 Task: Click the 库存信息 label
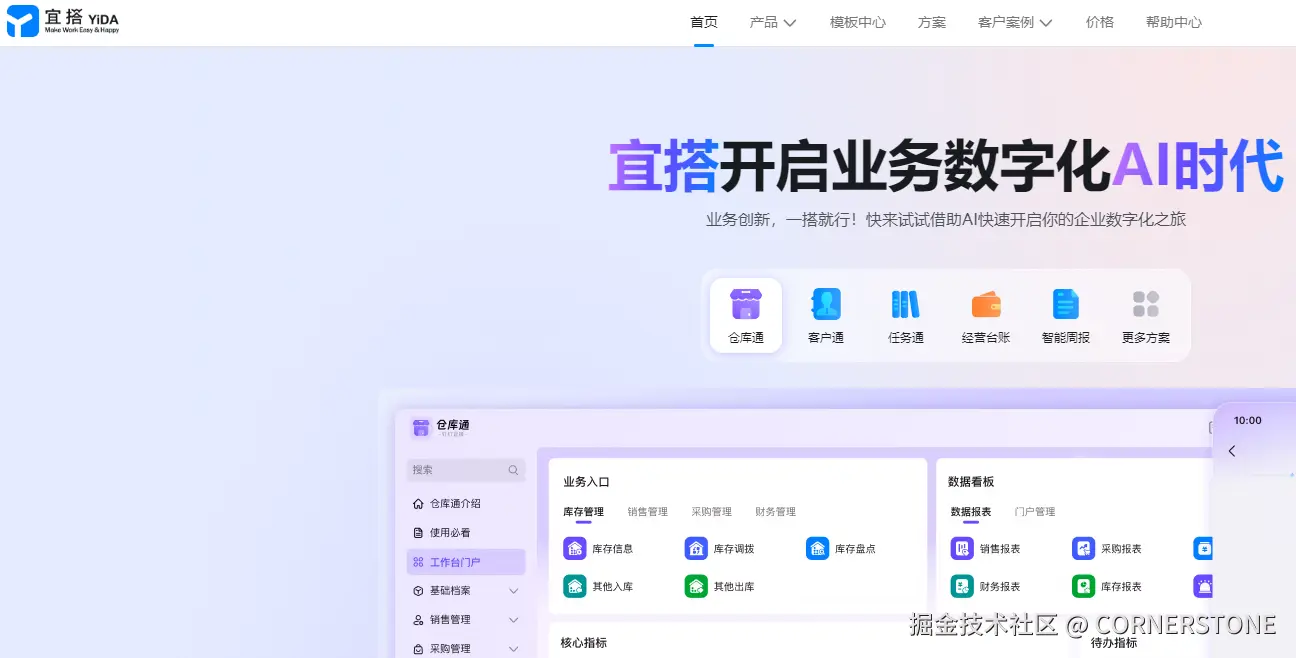613,549
